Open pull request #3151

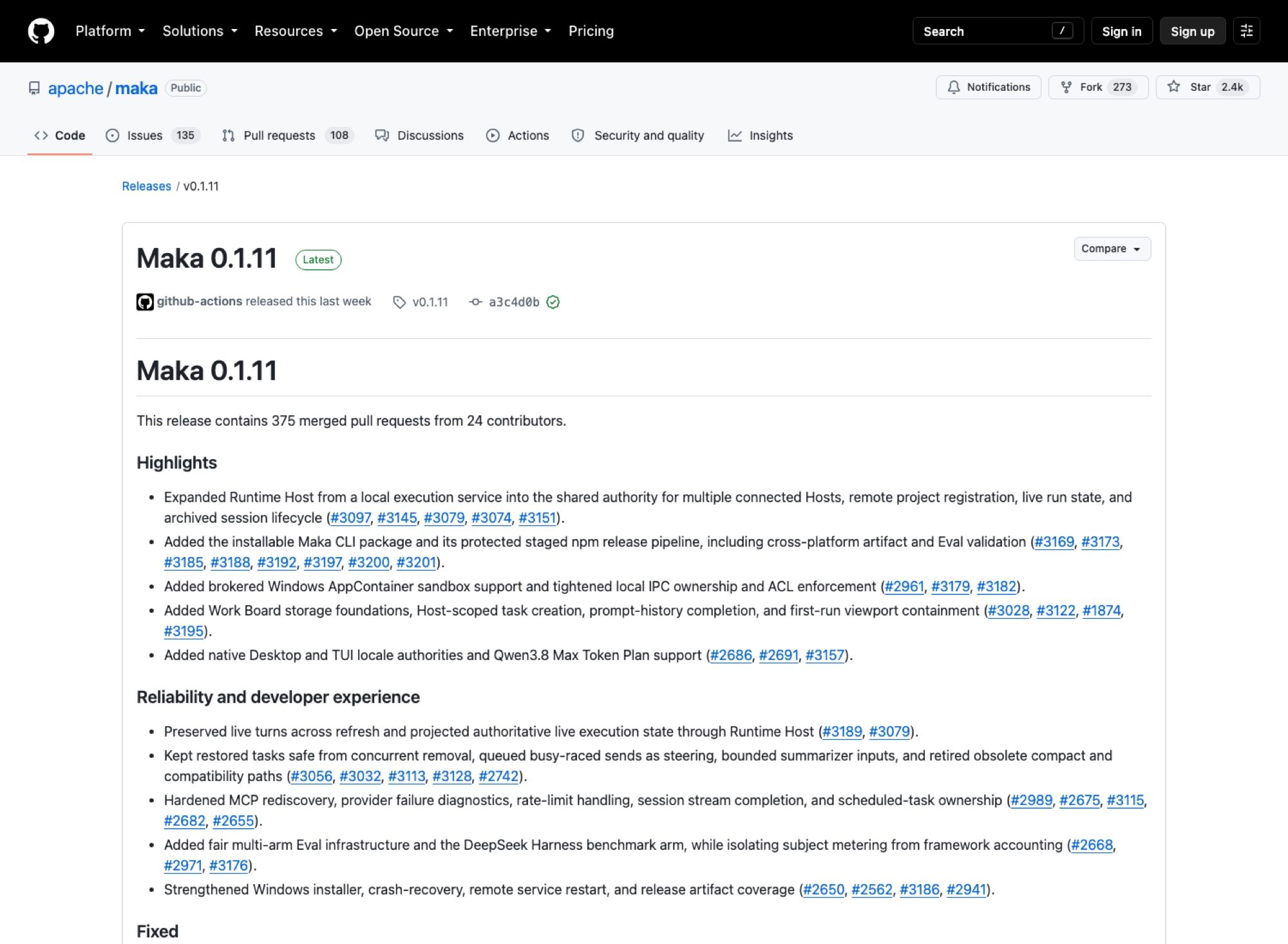537,518
